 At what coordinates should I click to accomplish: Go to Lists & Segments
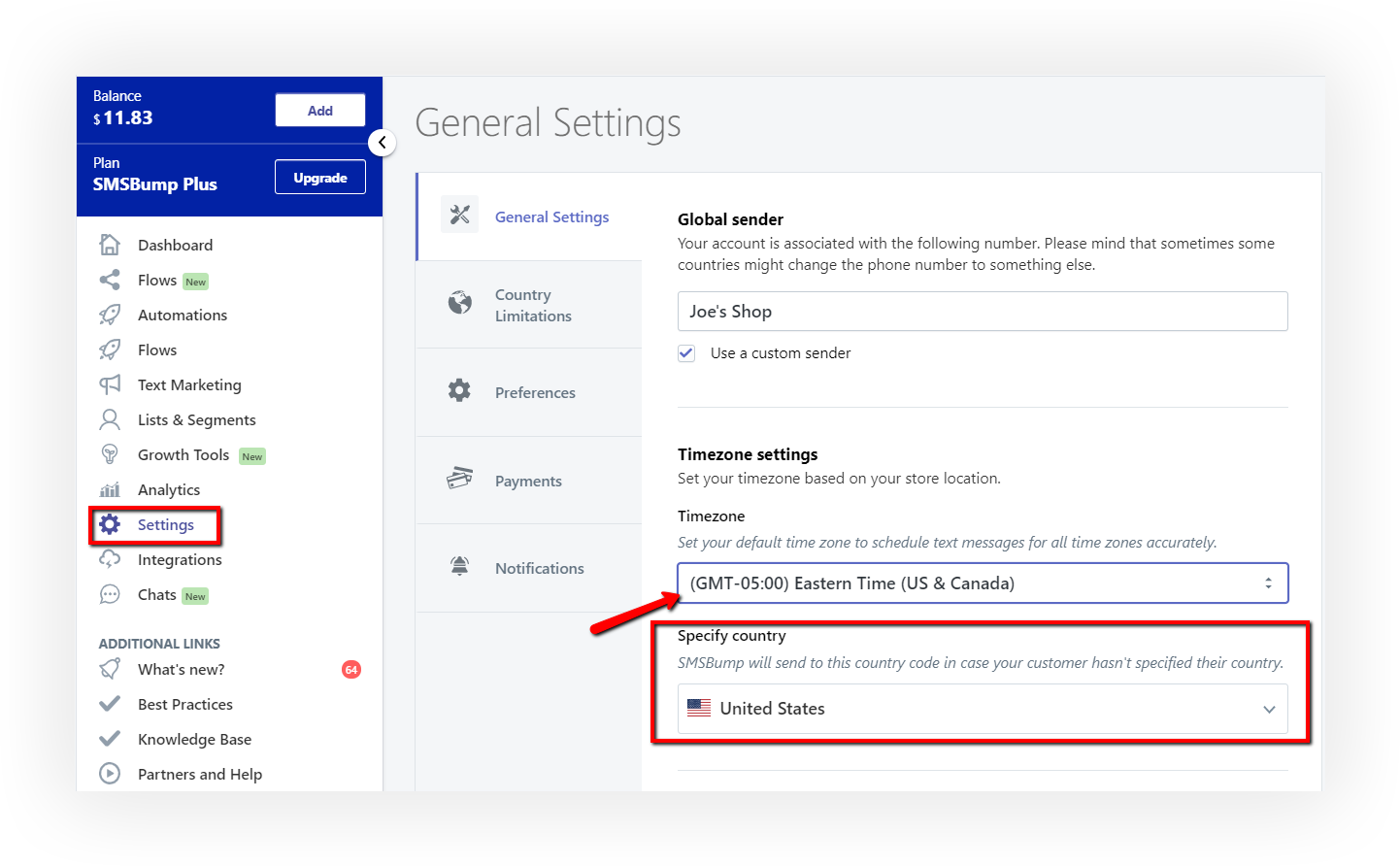pyautogui.click(x=197, y=420)
